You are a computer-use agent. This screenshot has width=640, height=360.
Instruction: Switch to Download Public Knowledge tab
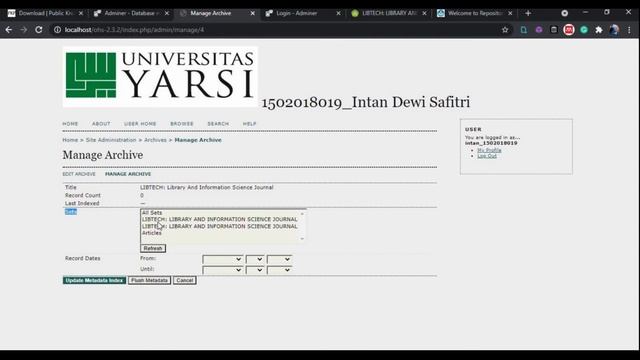click(45, 13)
